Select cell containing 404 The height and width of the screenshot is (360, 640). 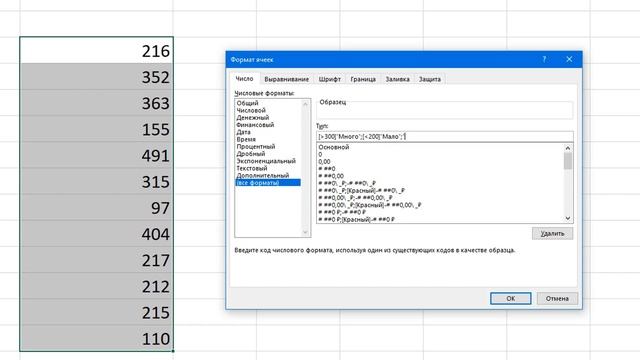click(96, 233)
